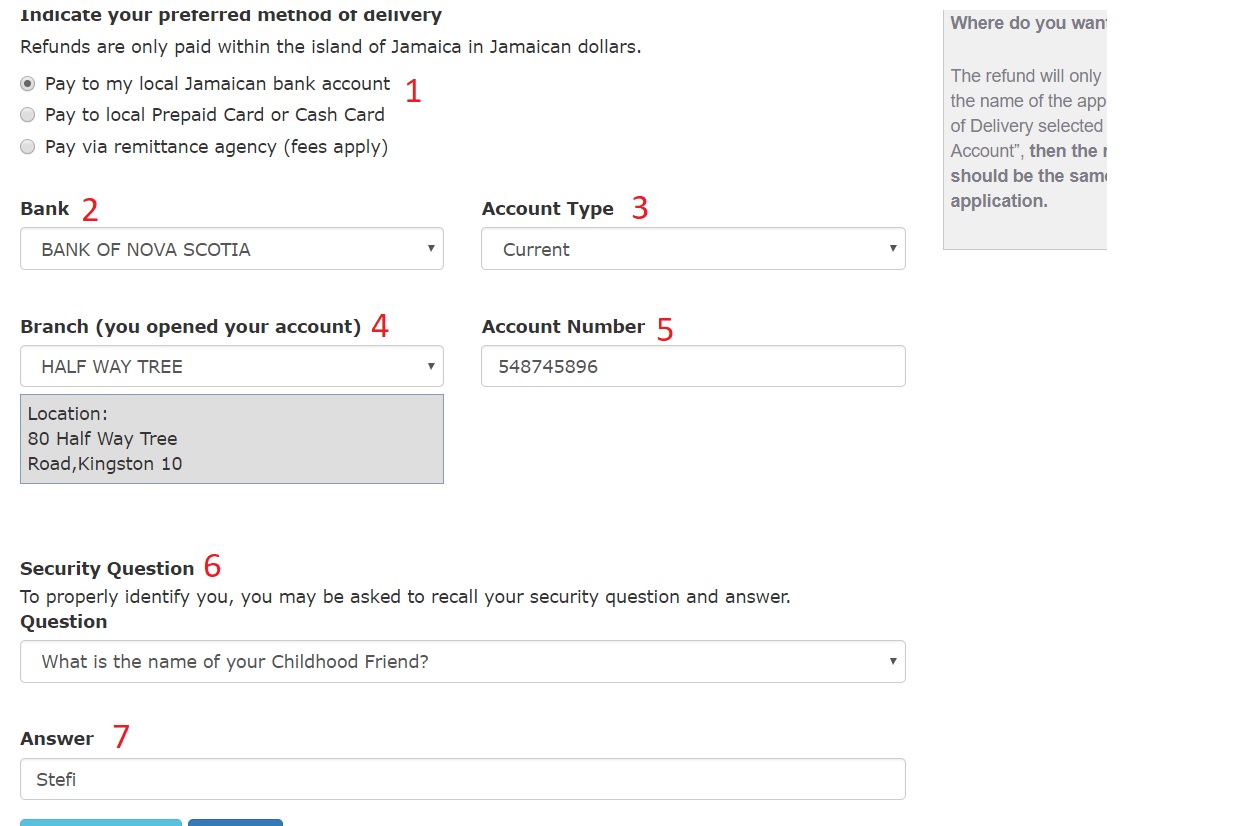The width and height of the screenshot is (1244, 826).
Task: Click the Answer field label
Action: [x=57, y=739]
